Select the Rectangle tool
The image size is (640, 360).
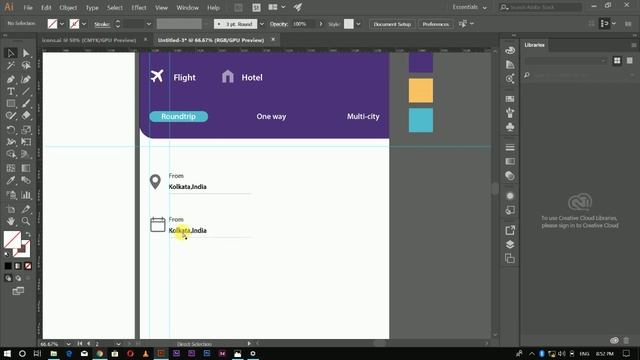(11, 104)
